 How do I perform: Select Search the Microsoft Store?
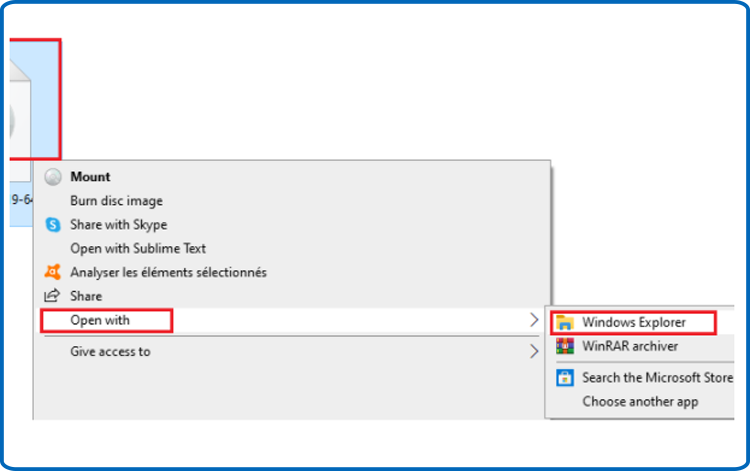click(x=657, y=377)
